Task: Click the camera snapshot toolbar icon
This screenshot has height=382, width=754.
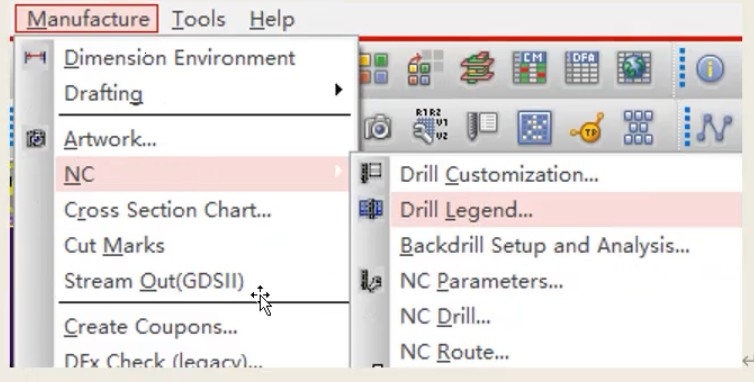Action: [377, 127]
